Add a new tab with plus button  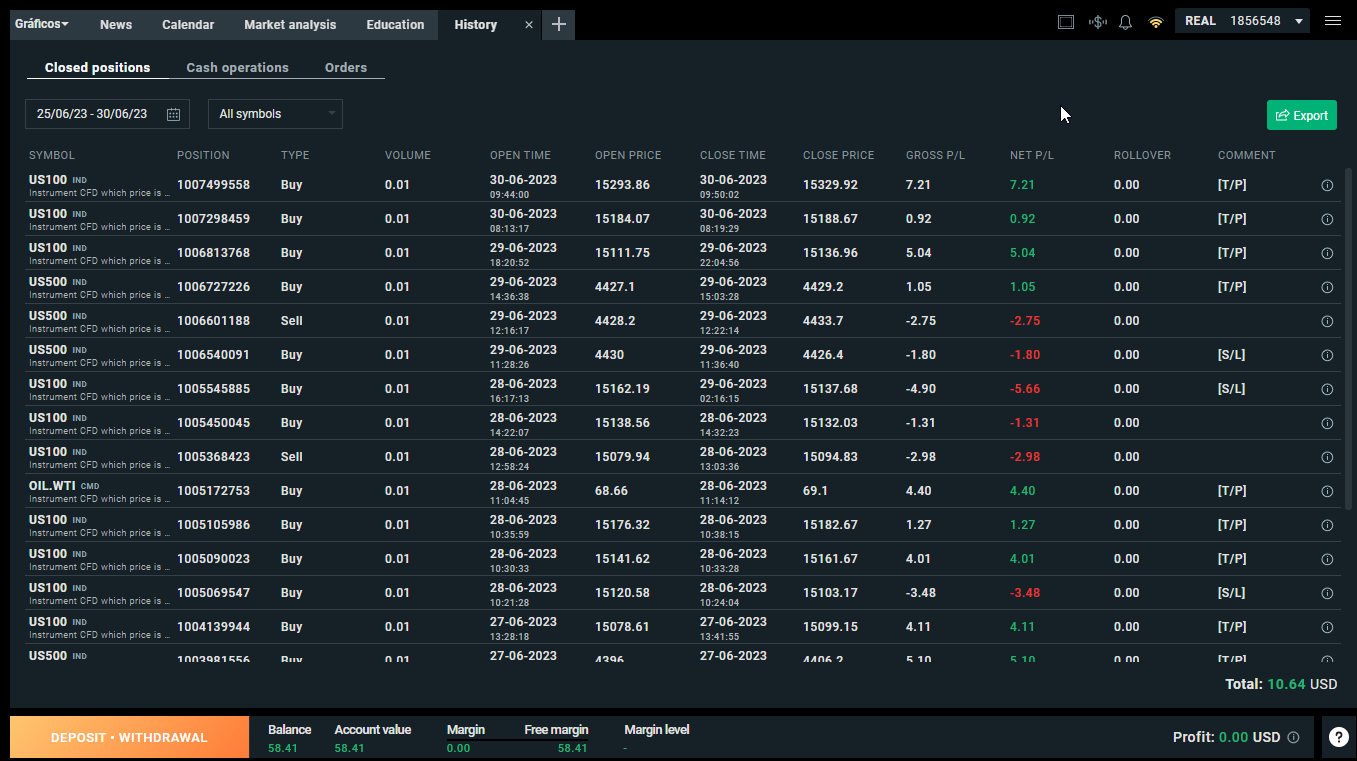pos(559,25)
